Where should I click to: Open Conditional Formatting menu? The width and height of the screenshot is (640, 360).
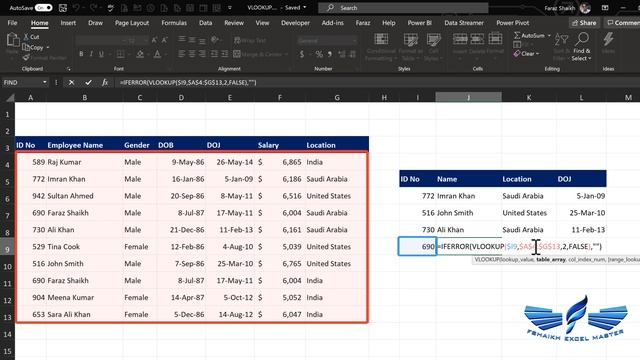(x=381, y=47)
